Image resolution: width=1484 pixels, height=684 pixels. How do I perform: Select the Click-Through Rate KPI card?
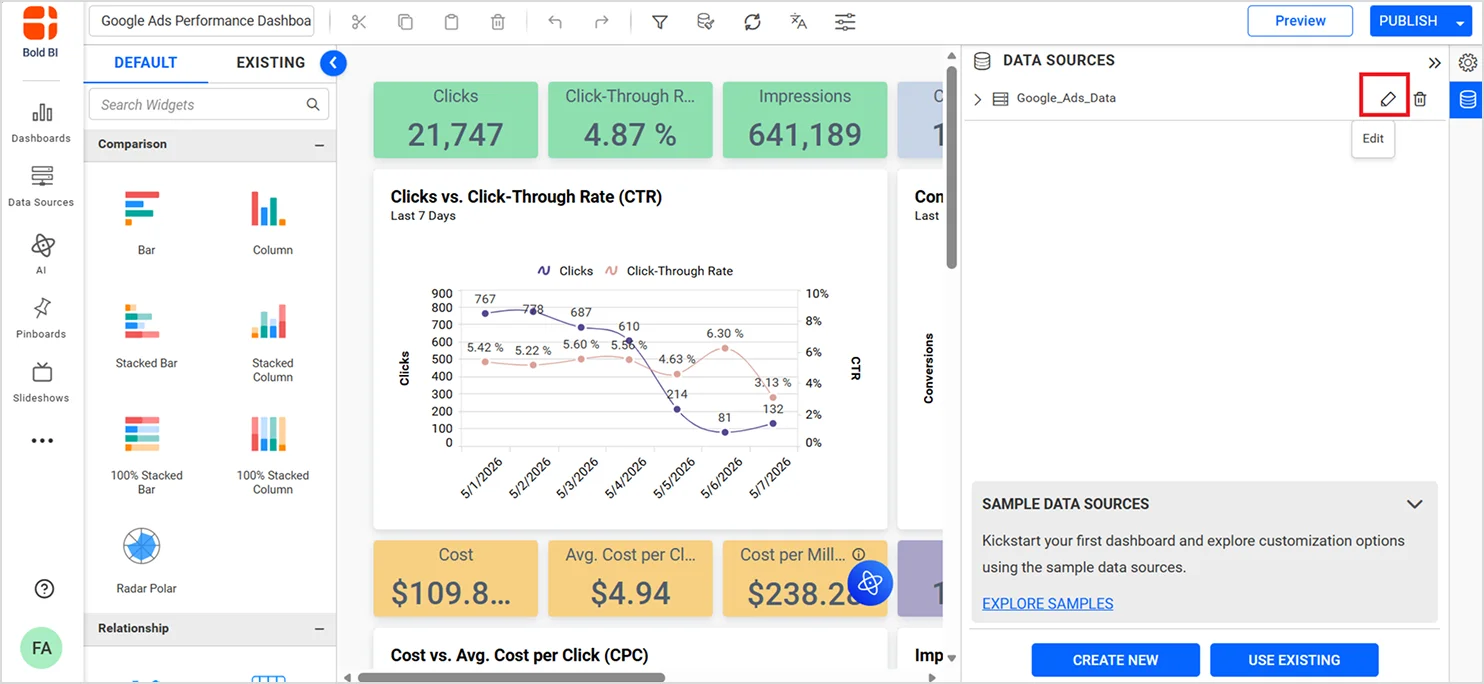[630, 120]
